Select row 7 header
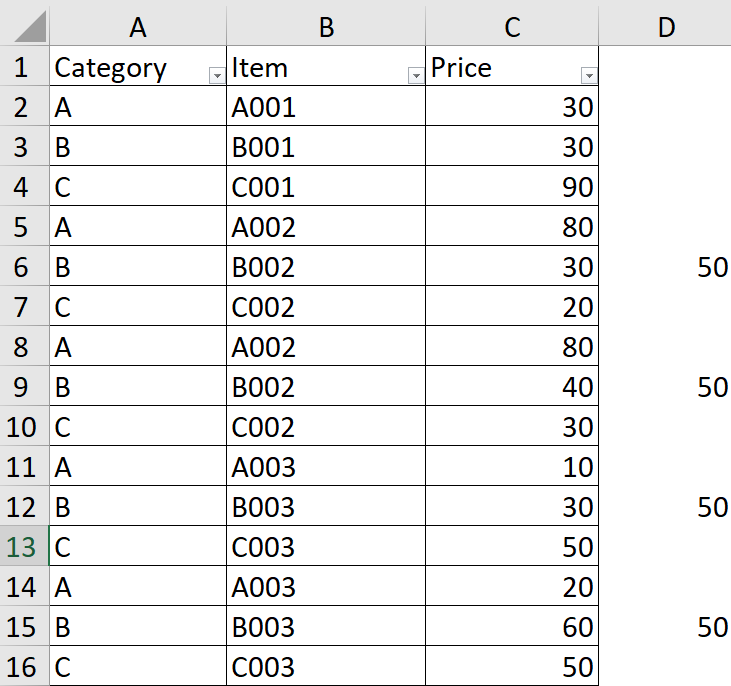Viewport: 731px width, 686px height. [x=23, y=307]
